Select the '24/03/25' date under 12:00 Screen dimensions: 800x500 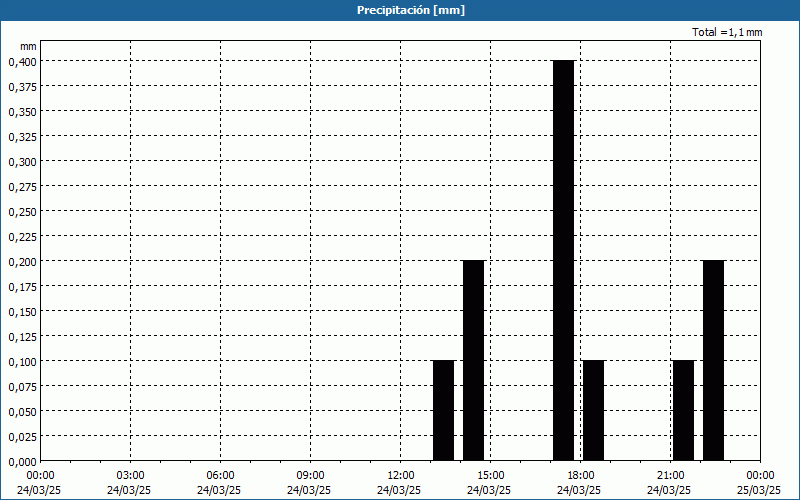[x=399, y=490]
